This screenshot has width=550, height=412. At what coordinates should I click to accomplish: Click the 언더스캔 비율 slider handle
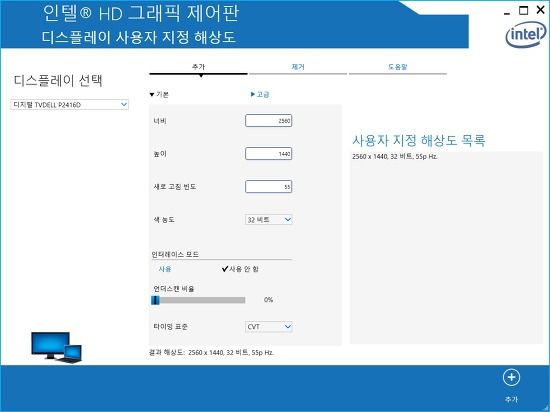click(155, 300)
